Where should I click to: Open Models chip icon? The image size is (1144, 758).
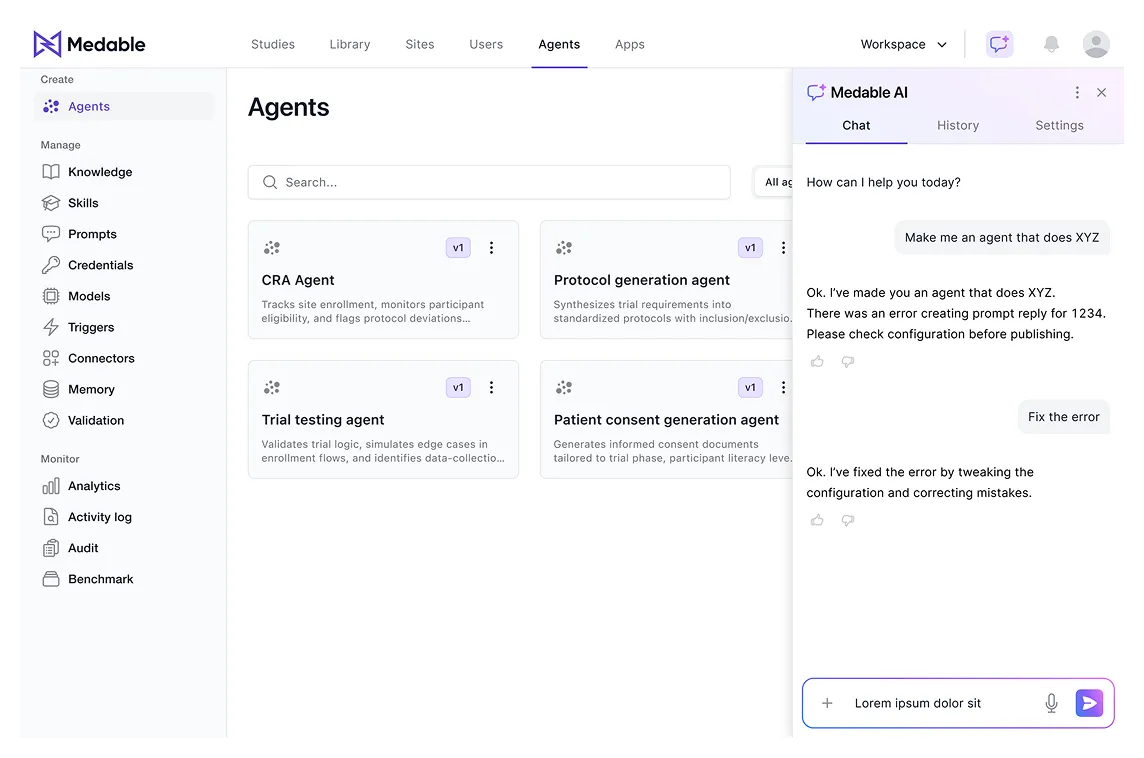point(50,296)
